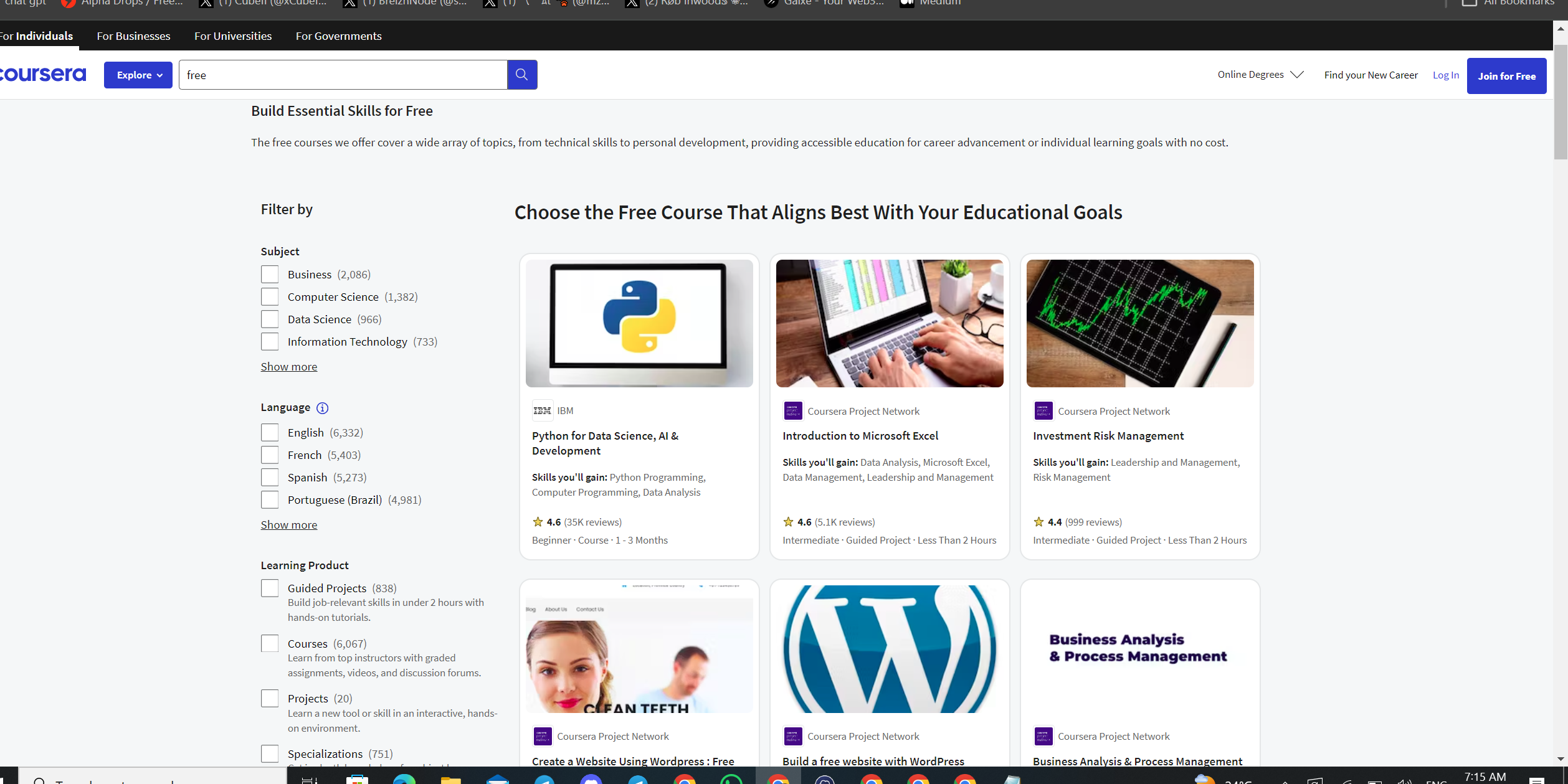Click Coursera Project Network logo on Excel card
Screen dimensions: 1568x784
point(793,411)
